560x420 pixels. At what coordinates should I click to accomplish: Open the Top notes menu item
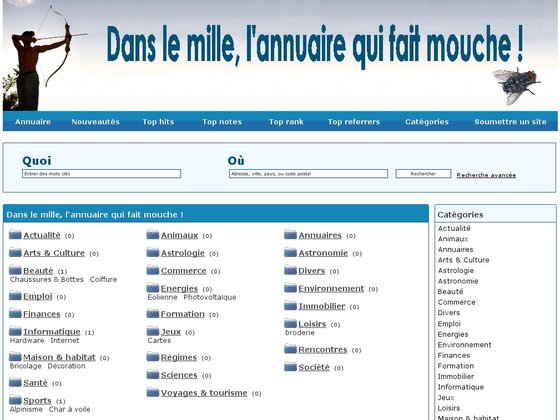(x=222, y=122)
